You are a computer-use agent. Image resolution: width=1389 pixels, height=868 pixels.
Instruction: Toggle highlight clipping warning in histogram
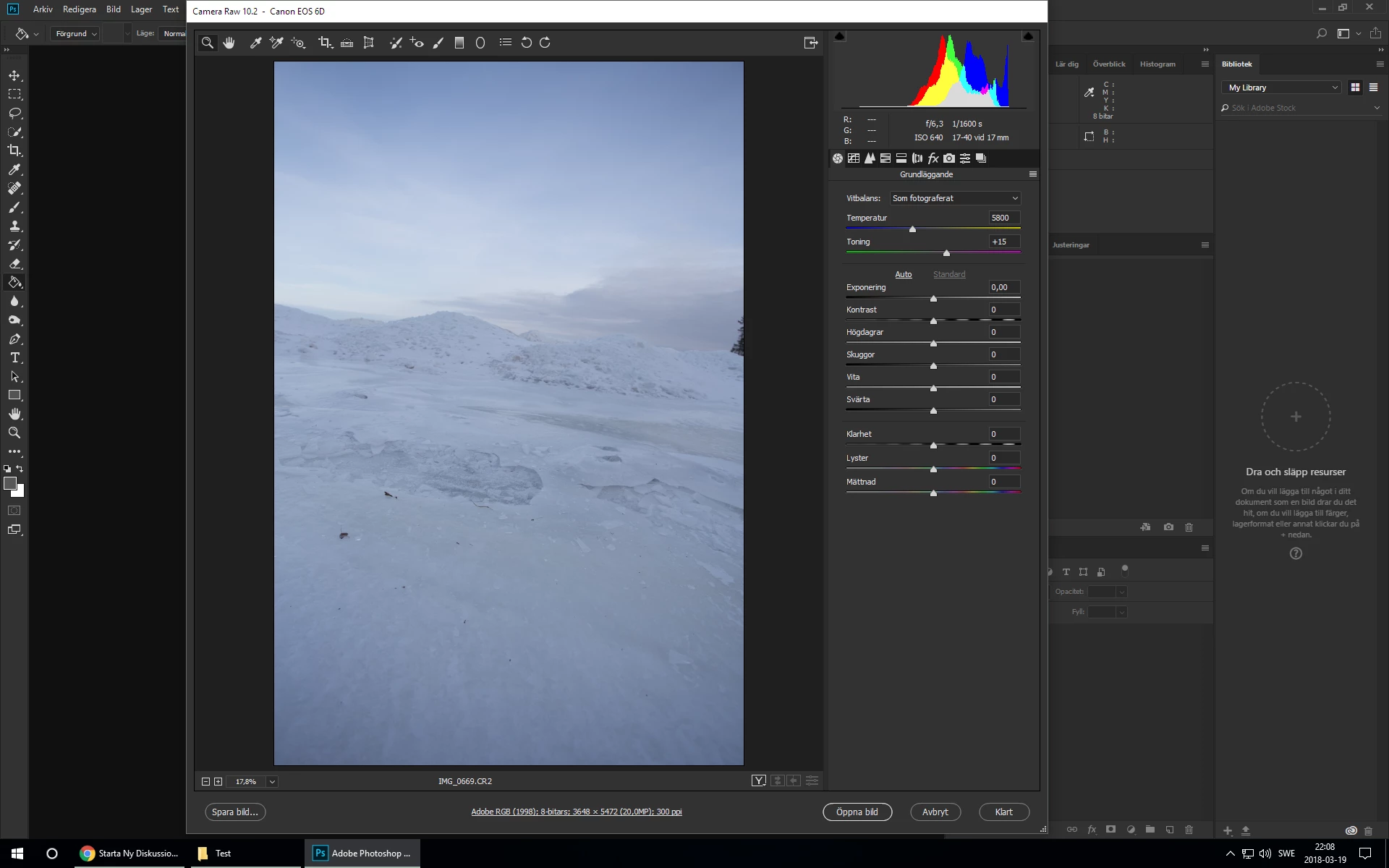click(1028, 36)
